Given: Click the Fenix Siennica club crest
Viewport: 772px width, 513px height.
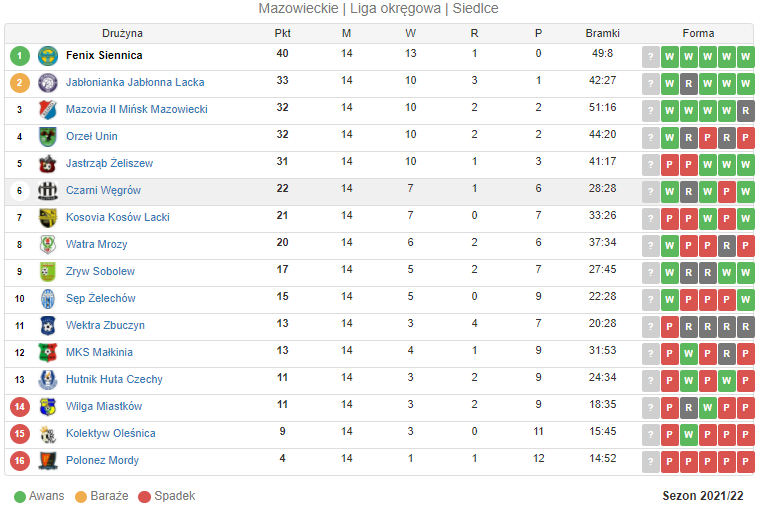Looking at the screenshot, I should [x=48, y=56].
